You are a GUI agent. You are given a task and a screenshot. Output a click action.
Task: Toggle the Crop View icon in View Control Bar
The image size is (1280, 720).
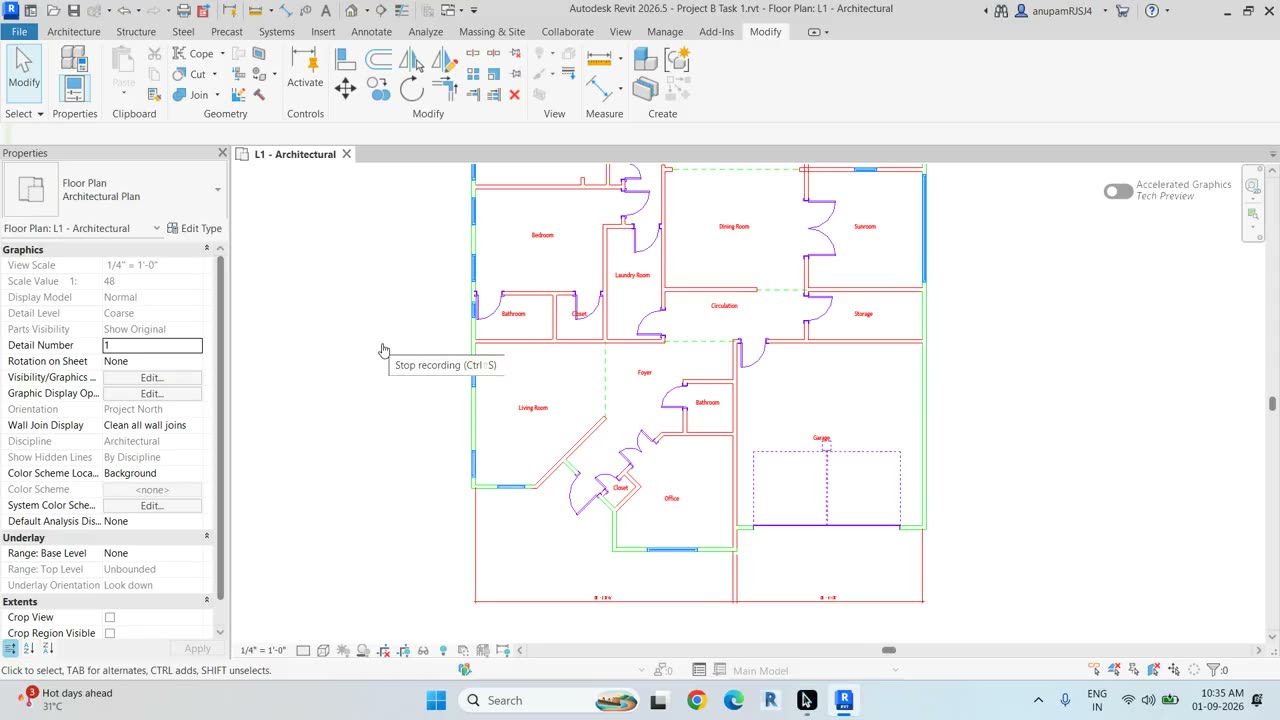(x=383, y=650)
